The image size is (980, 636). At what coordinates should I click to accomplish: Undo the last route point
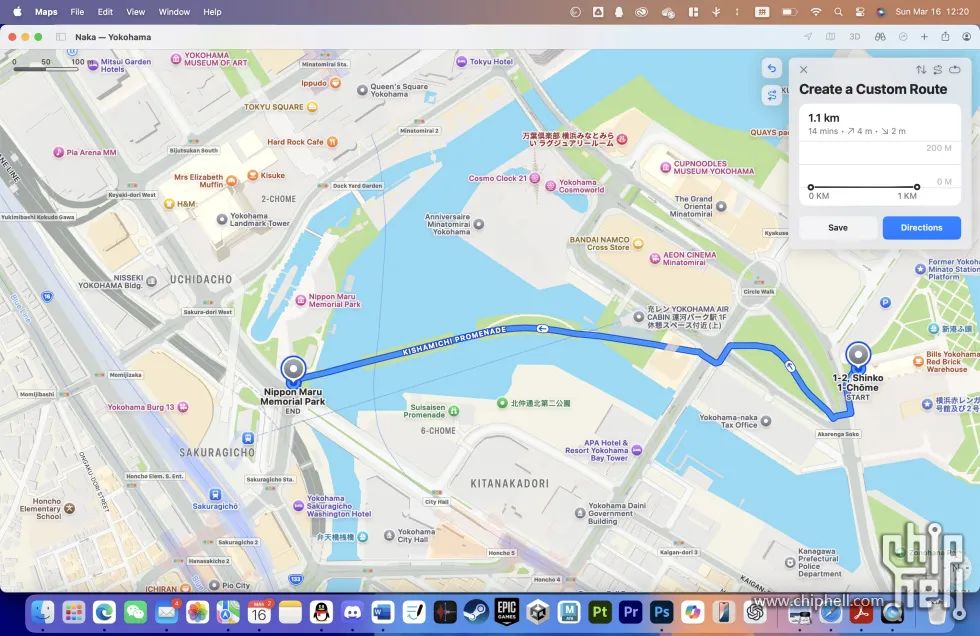click(772, 68)
